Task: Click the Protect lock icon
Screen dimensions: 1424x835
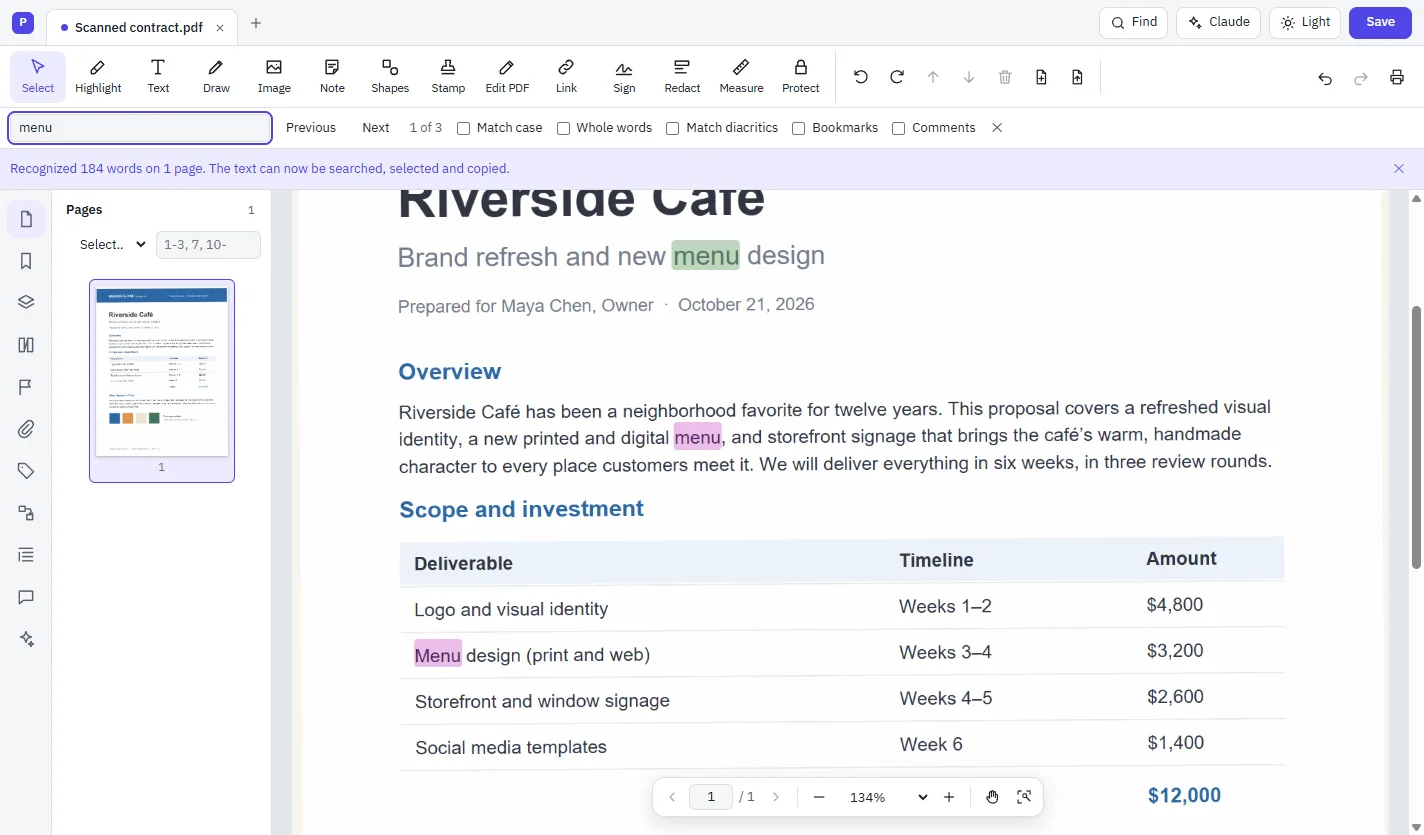Action: tap(801, 76)
